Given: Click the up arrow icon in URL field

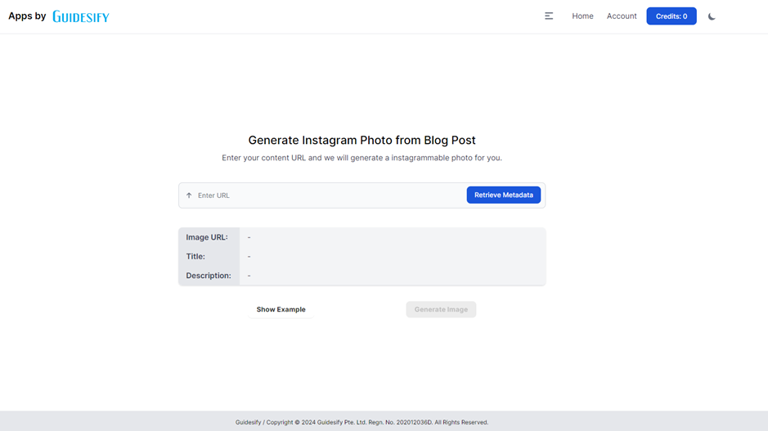Looking at the screenshot, I should tap(189, 195).
